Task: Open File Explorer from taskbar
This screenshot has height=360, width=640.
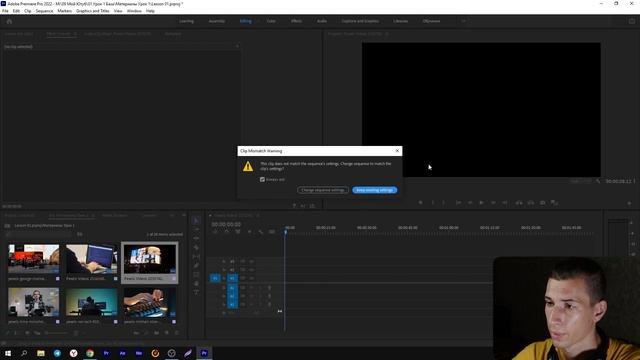Action: (41, 353)
